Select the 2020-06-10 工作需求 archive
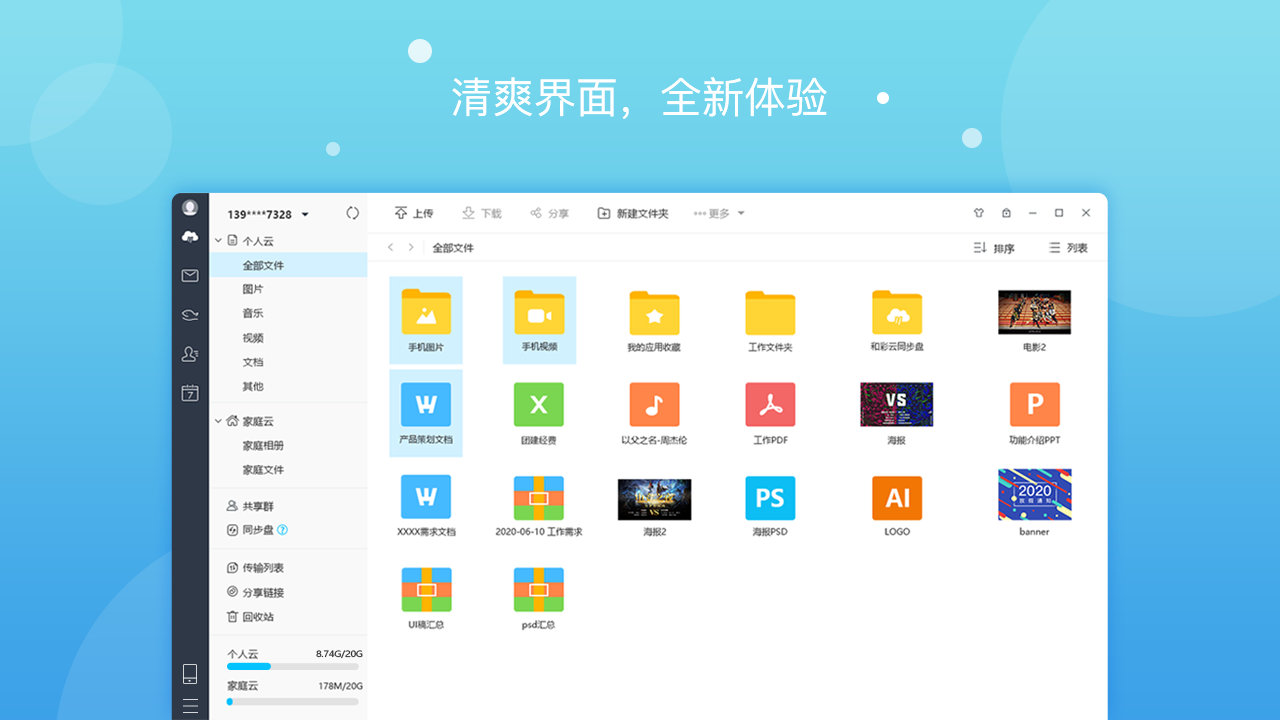This screenshot has width=1280, height=720. pyautogui.click(x=539, y=506)
